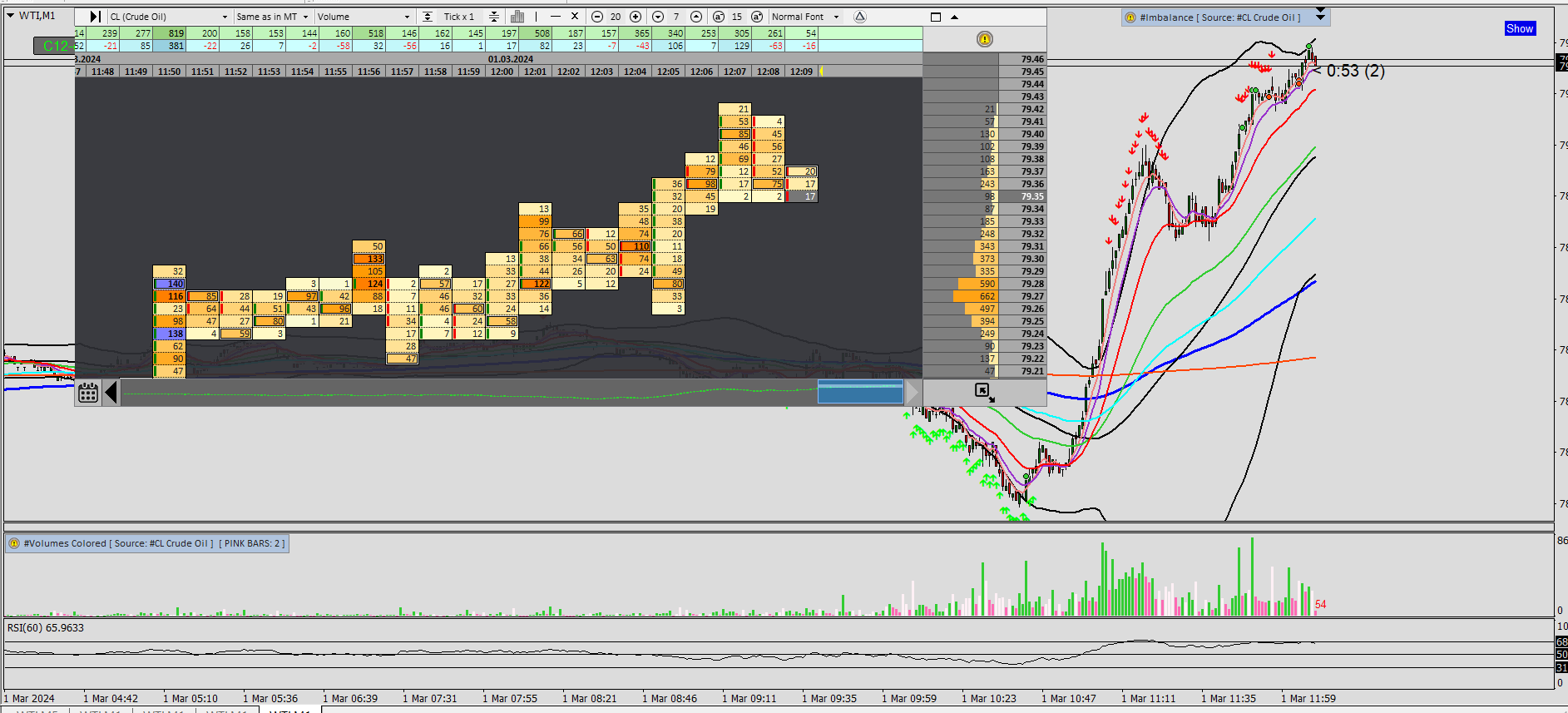The image size is (1568, 713).
Task: Open the CL (Crude Oil) instrument dropdown
Action: coord(169,17)
